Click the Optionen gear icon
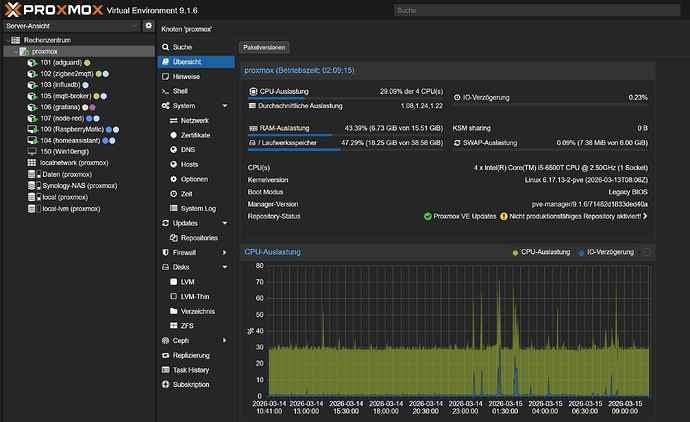 coord(173,179)
